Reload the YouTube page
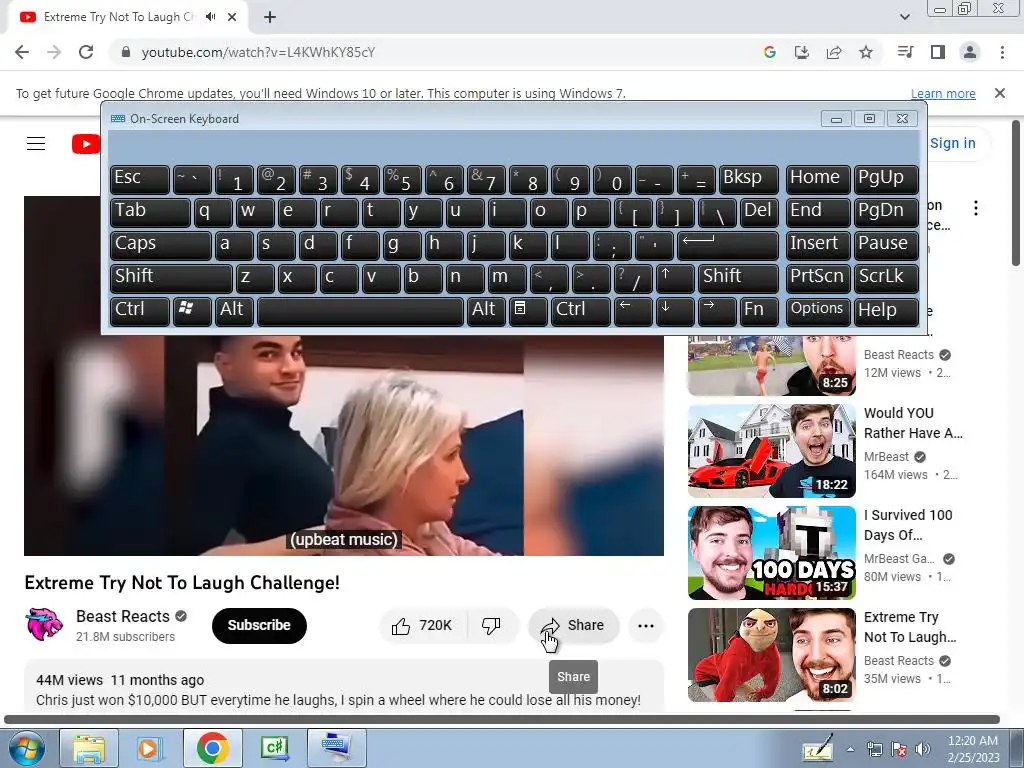The width and height of the screenshot is (1024, 768). click(x=86, y=52)
